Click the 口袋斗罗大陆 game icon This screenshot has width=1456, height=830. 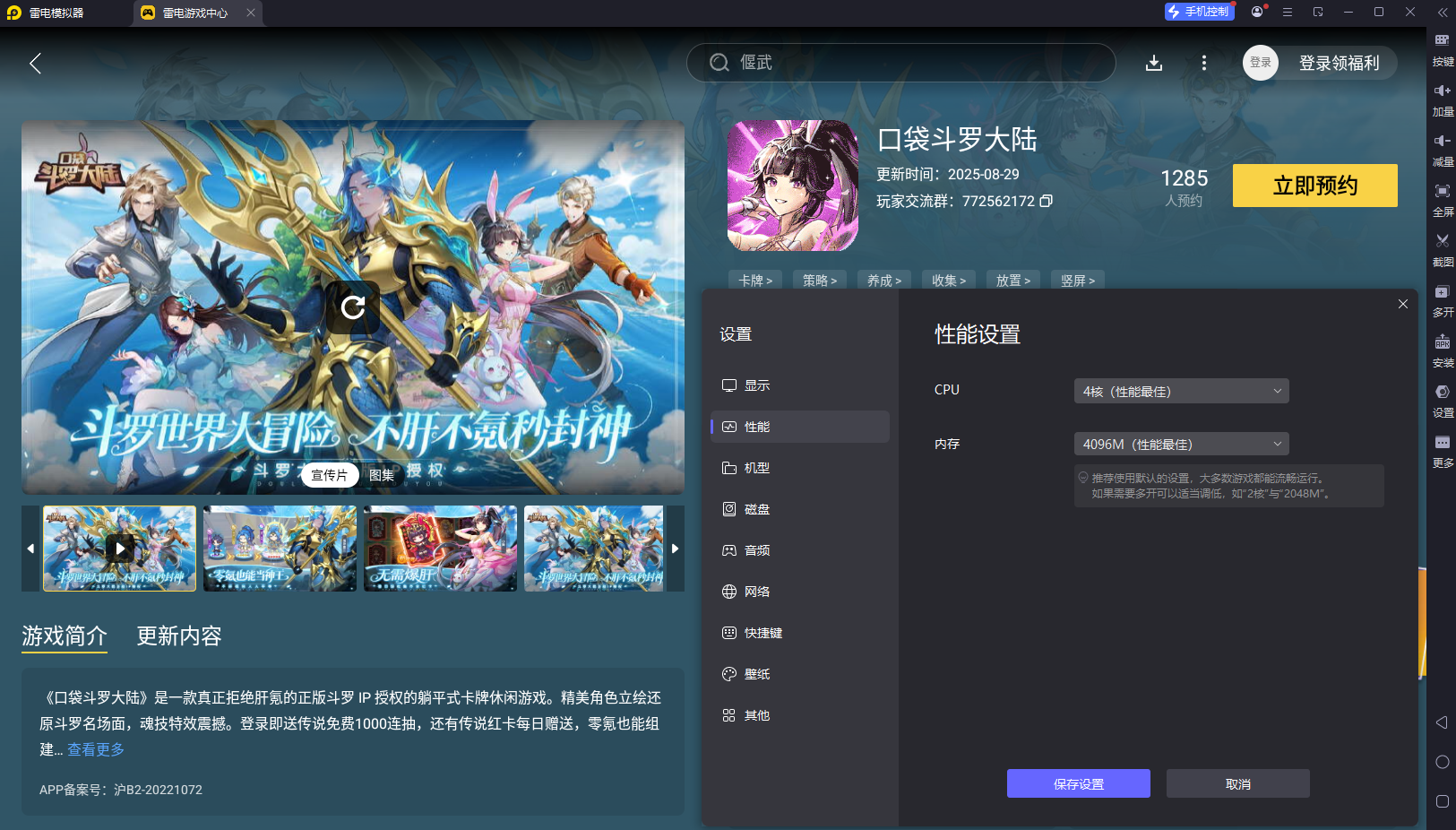[x=792, y=186]
